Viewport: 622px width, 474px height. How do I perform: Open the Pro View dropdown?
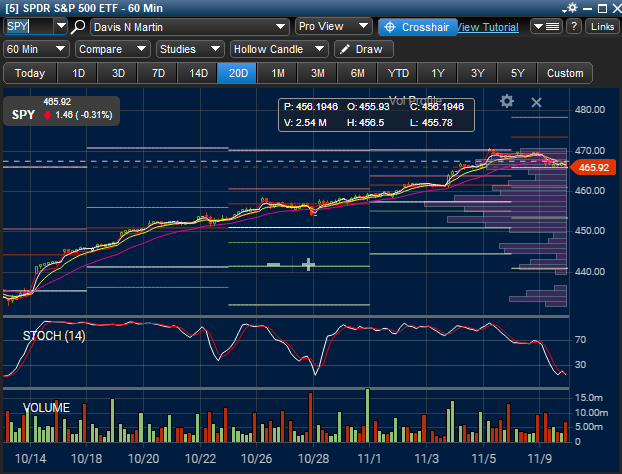click(x=333, y=27)
